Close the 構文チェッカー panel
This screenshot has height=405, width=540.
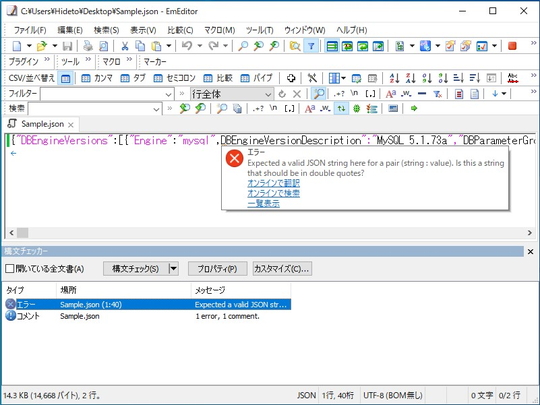(531, 252)
